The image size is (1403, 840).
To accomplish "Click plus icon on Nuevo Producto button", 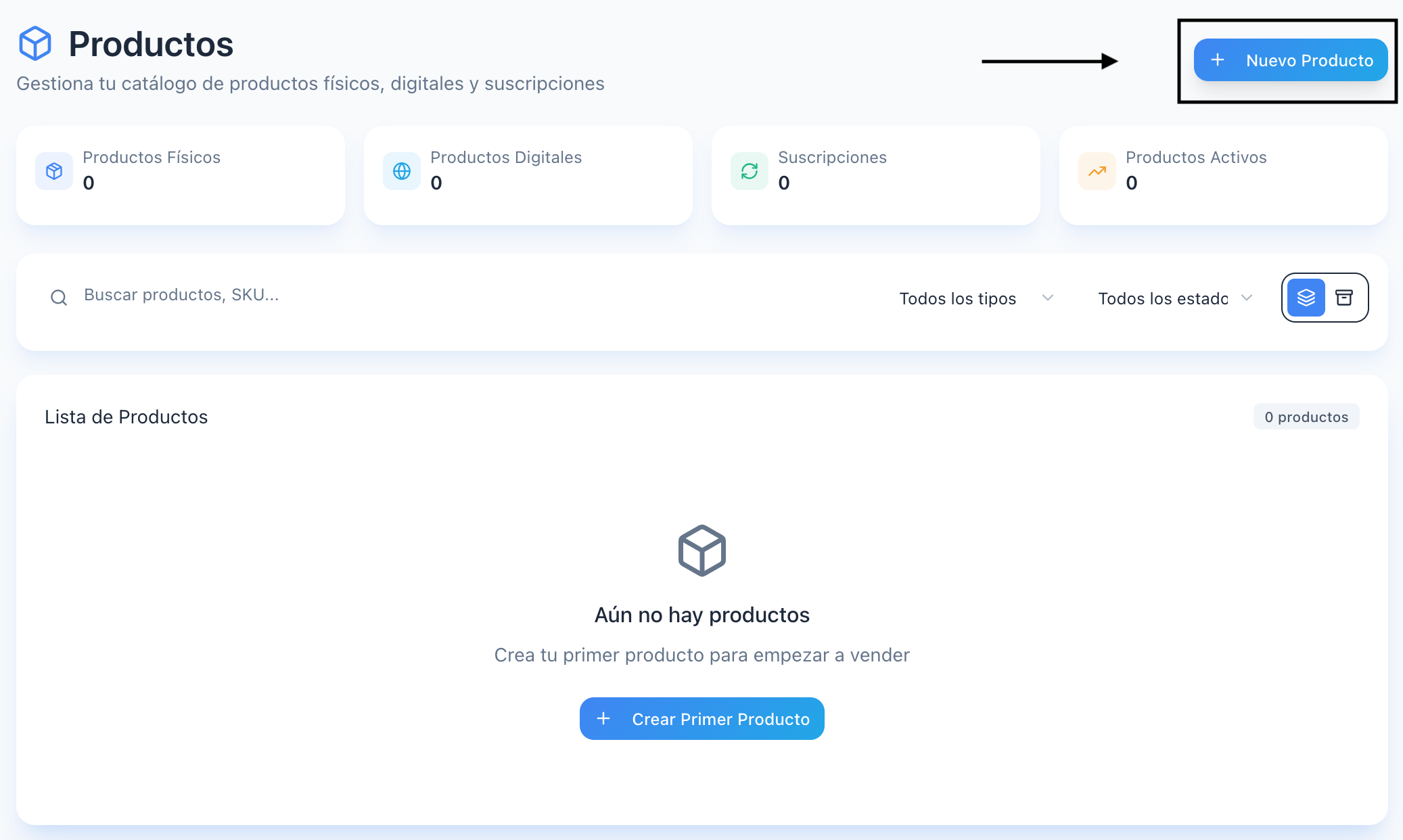I will coord(1218,60).
